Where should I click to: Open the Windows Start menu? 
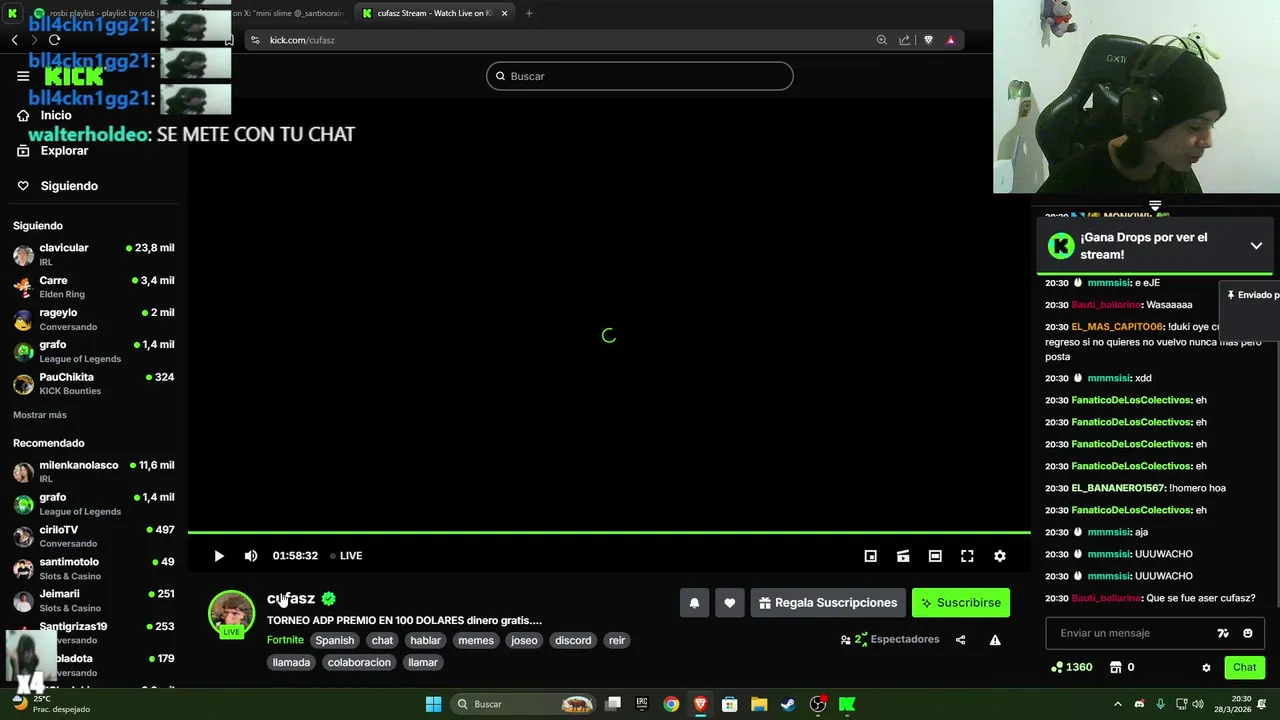click(x=433, y=704)
